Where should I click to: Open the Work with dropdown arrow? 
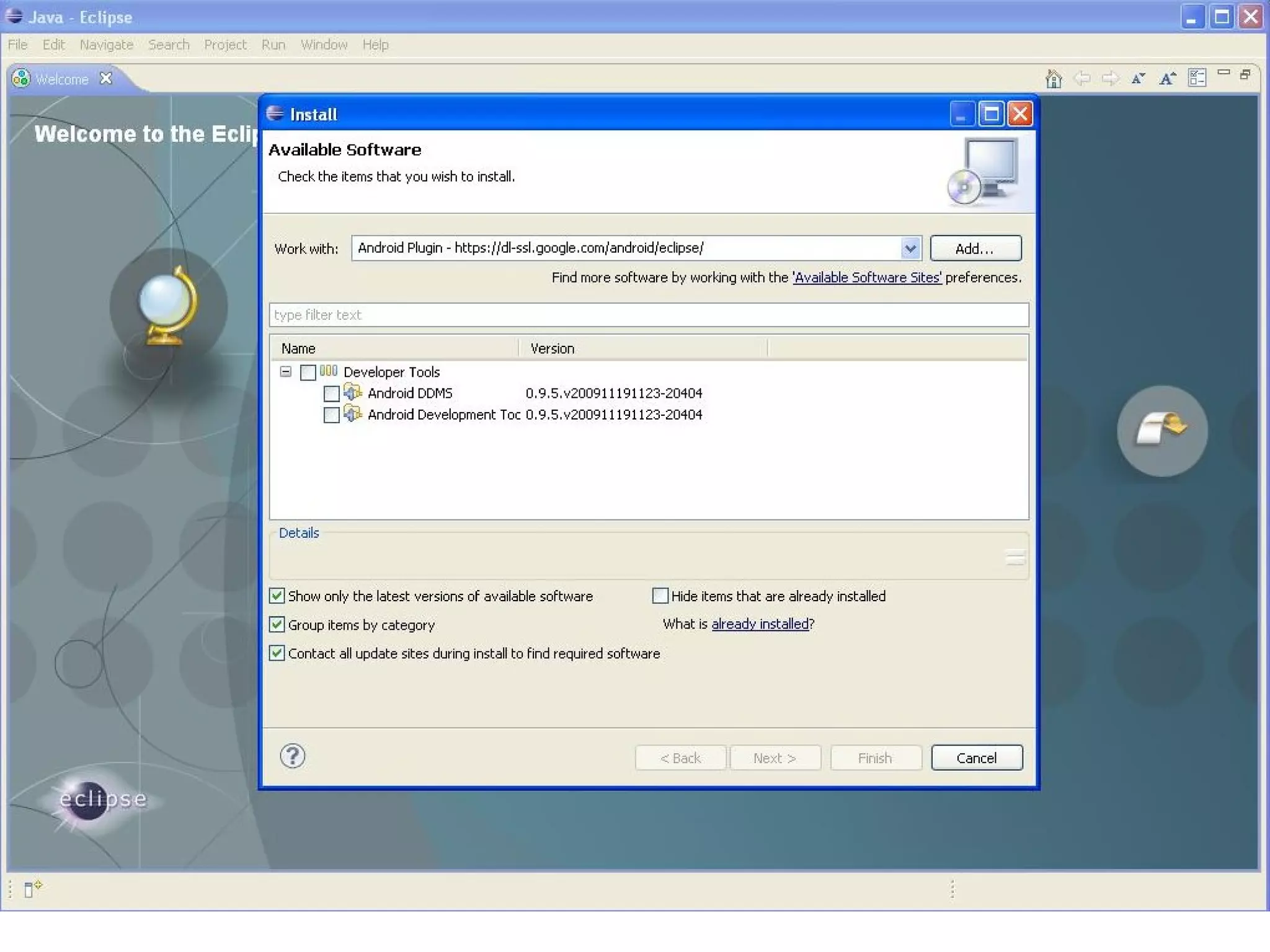coord(910,249)
